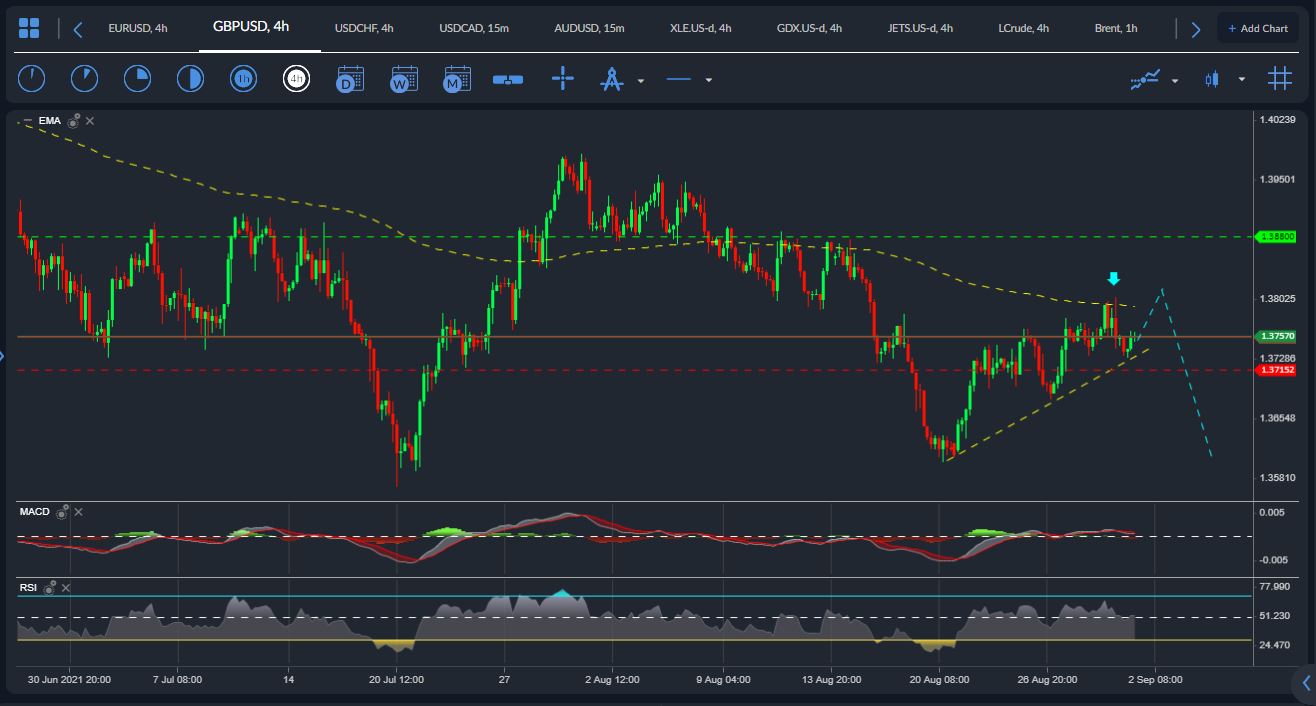This screenshot has height=706, width=1316.
Task: Close the RSI indicator panel
Action: pyautogui.click(x=66, y=588)
